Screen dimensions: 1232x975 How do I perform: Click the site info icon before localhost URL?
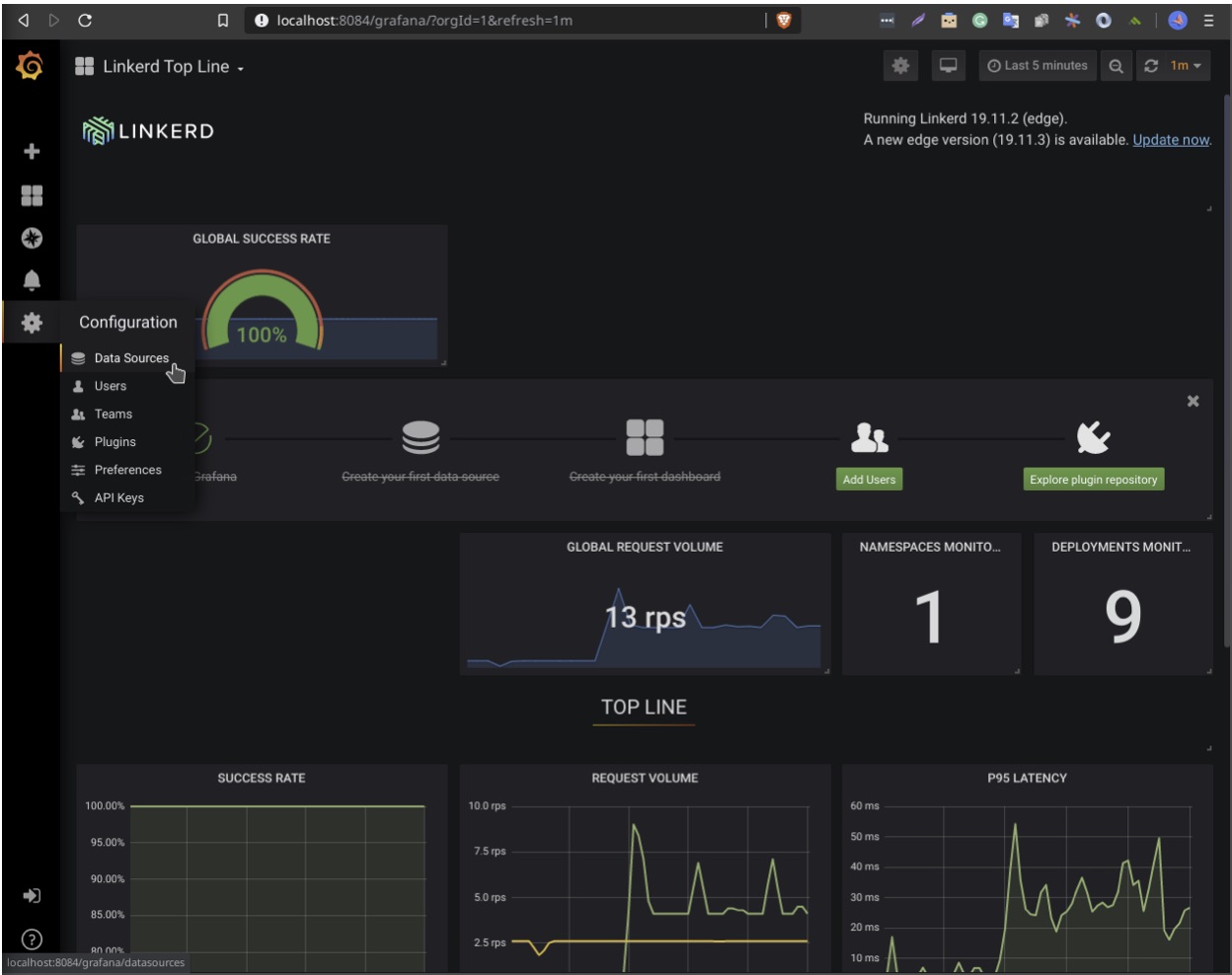pyautogui.click(x=262, y=20)
